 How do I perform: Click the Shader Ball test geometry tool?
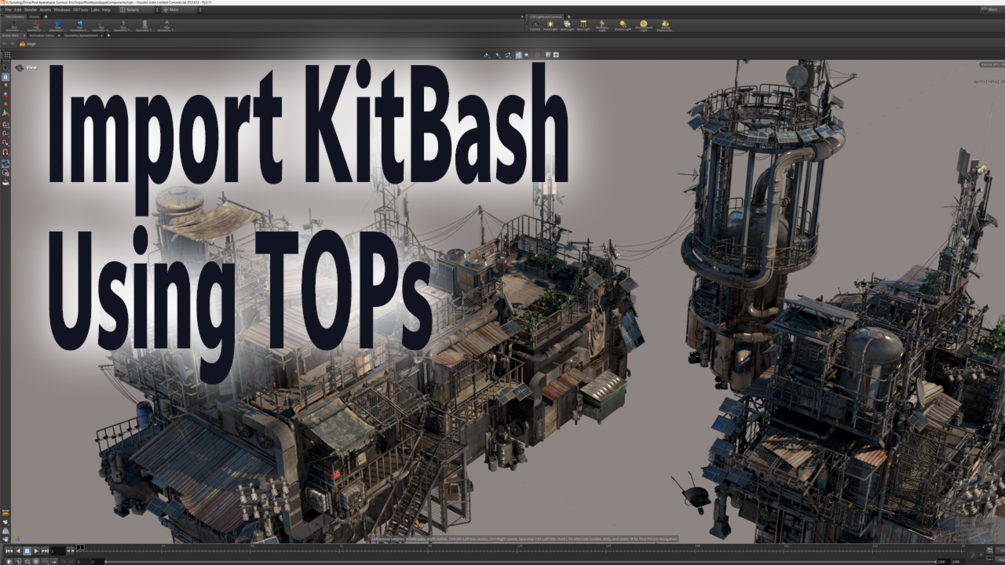79,26
